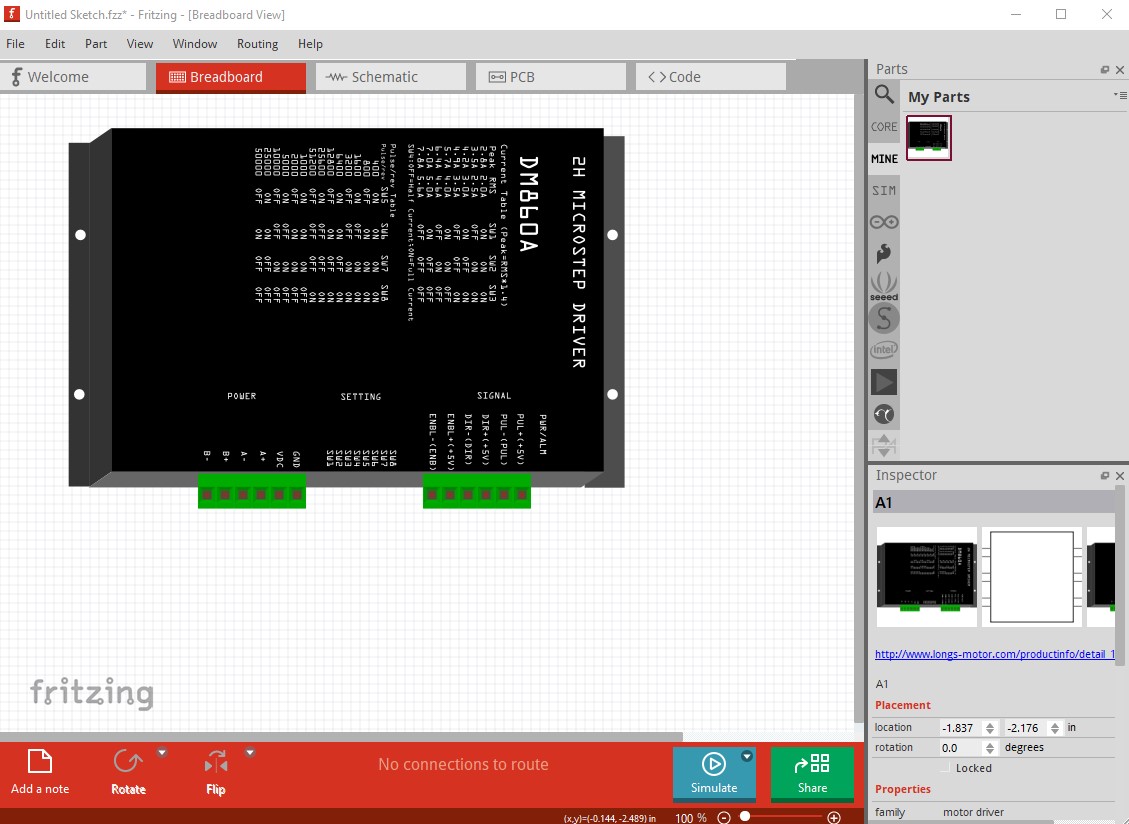1129x824 pixels.
Task: Switch to the Schematic tab
Action: 391,77
